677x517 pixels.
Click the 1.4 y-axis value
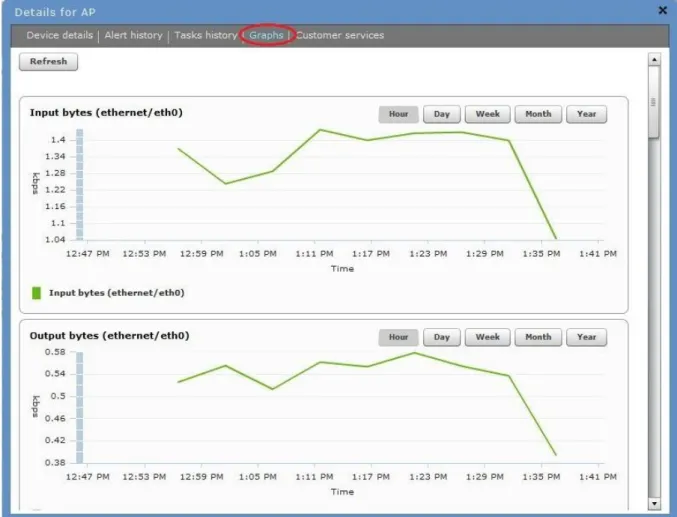click(x=58, y=140)
